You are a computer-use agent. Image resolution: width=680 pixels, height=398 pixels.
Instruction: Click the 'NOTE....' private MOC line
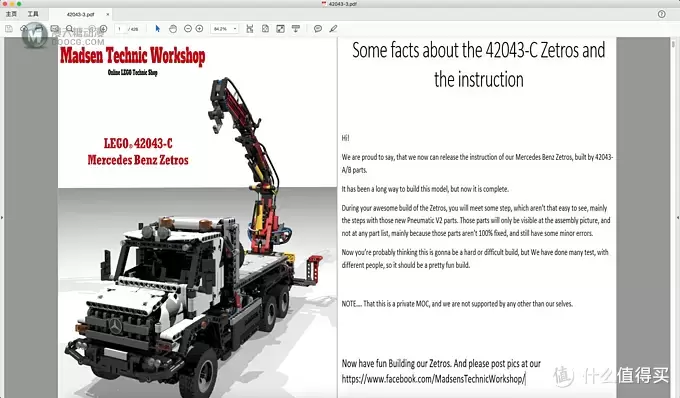click(x=457, y=304)
